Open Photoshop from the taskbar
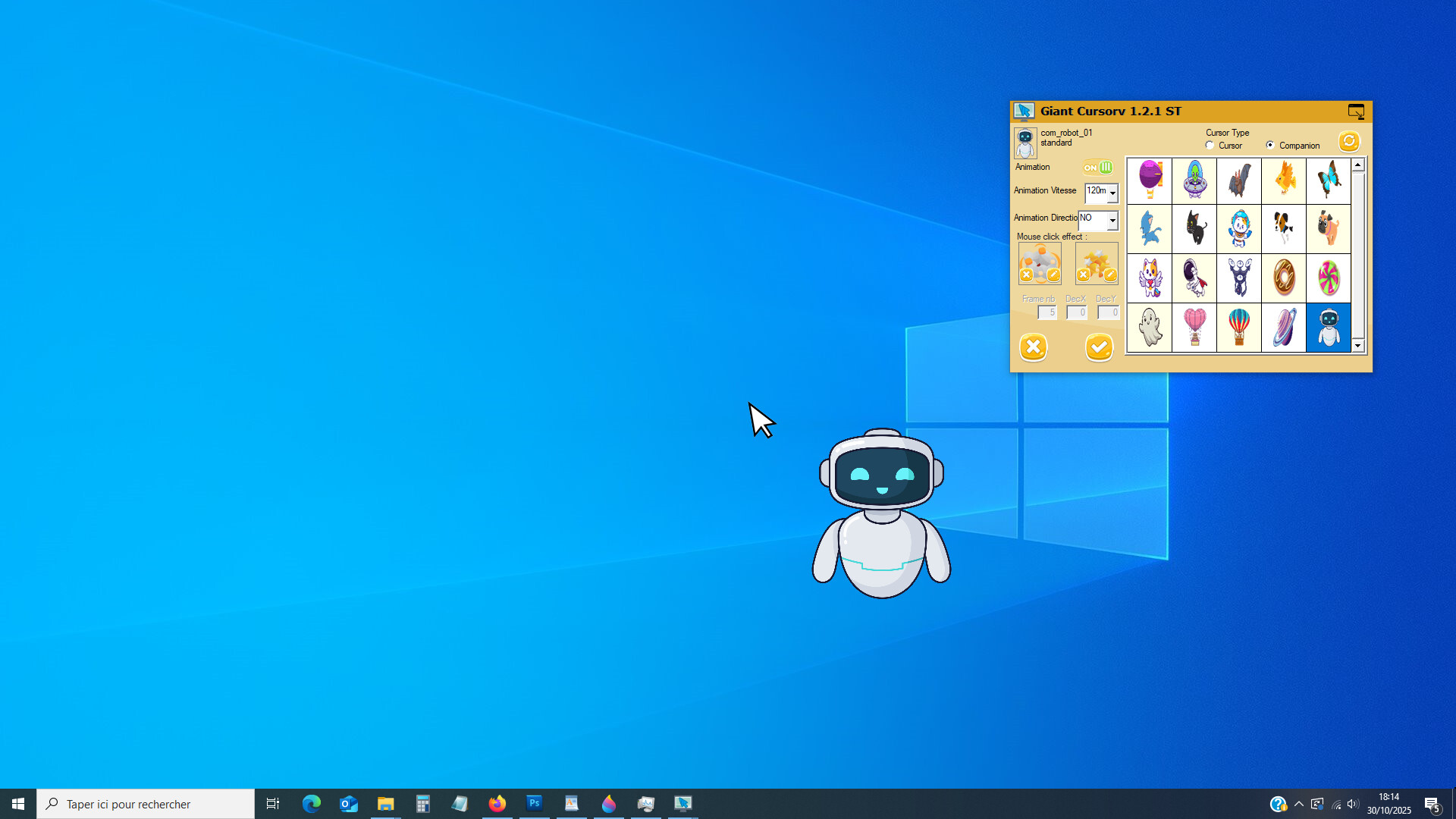The height and width of the screenshot is (819, 1456). coord(535,803)
